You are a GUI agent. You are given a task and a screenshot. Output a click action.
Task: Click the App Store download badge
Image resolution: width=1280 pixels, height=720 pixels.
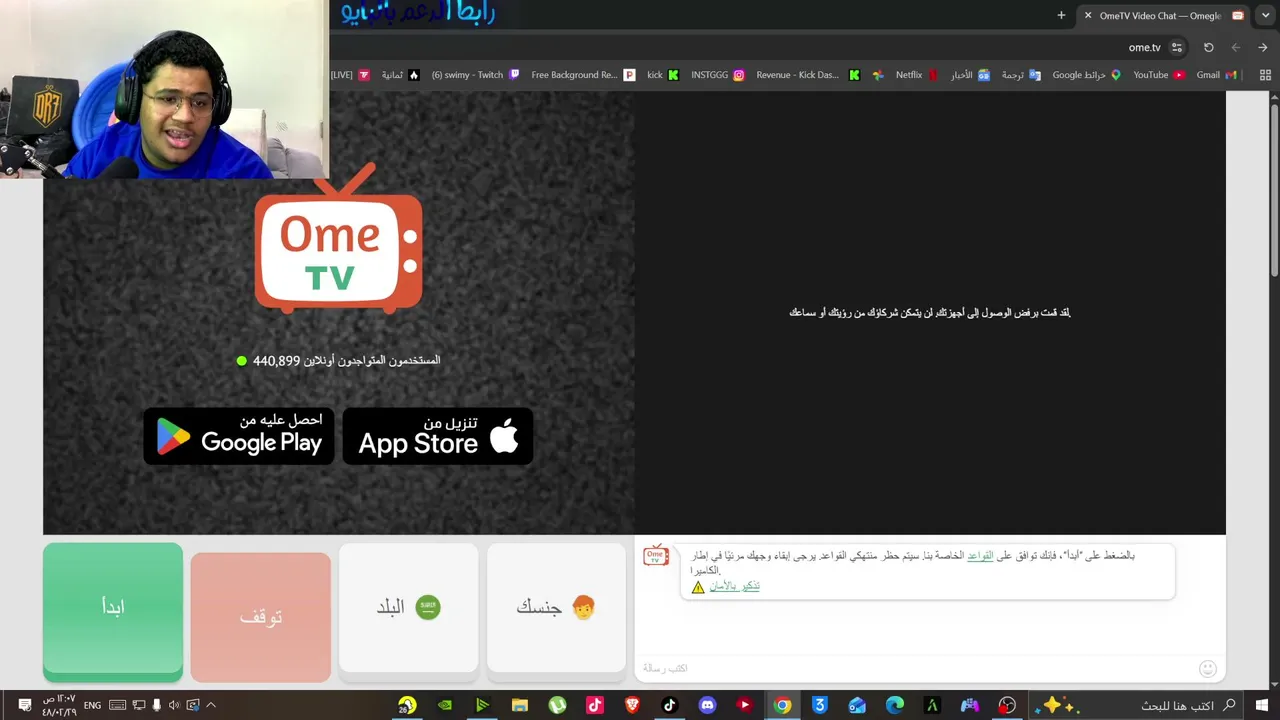[x=438, y=436]
